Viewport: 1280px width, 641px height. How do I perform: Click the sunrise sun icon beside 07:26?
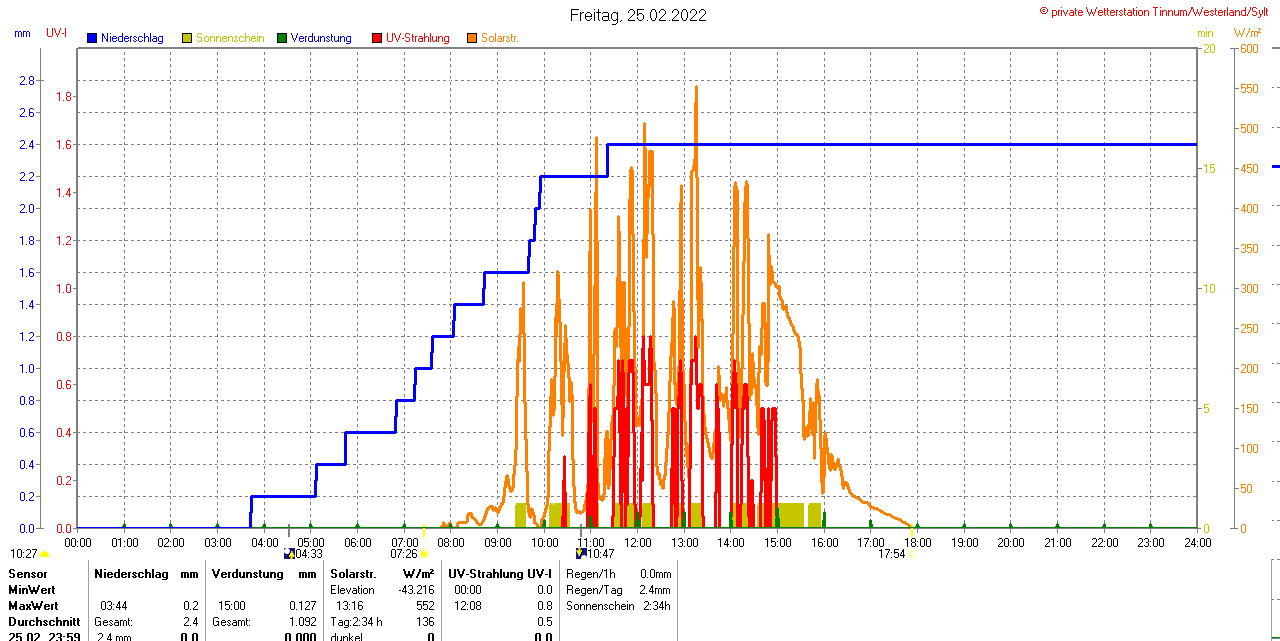click(424, 553)
